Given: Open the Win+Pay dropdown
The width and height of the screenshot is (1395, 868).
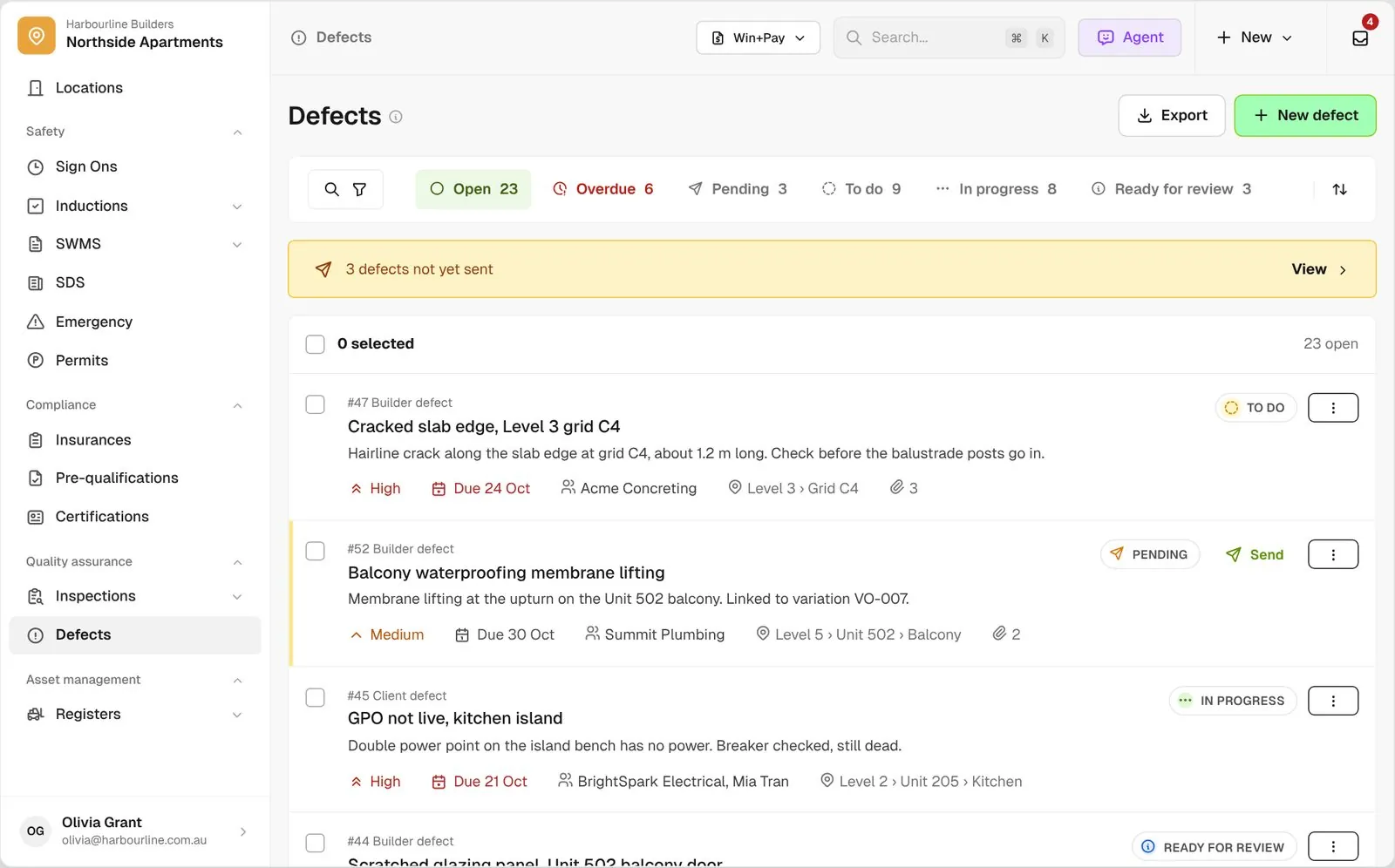Looking at the screenshot, I should pos(758,37).
